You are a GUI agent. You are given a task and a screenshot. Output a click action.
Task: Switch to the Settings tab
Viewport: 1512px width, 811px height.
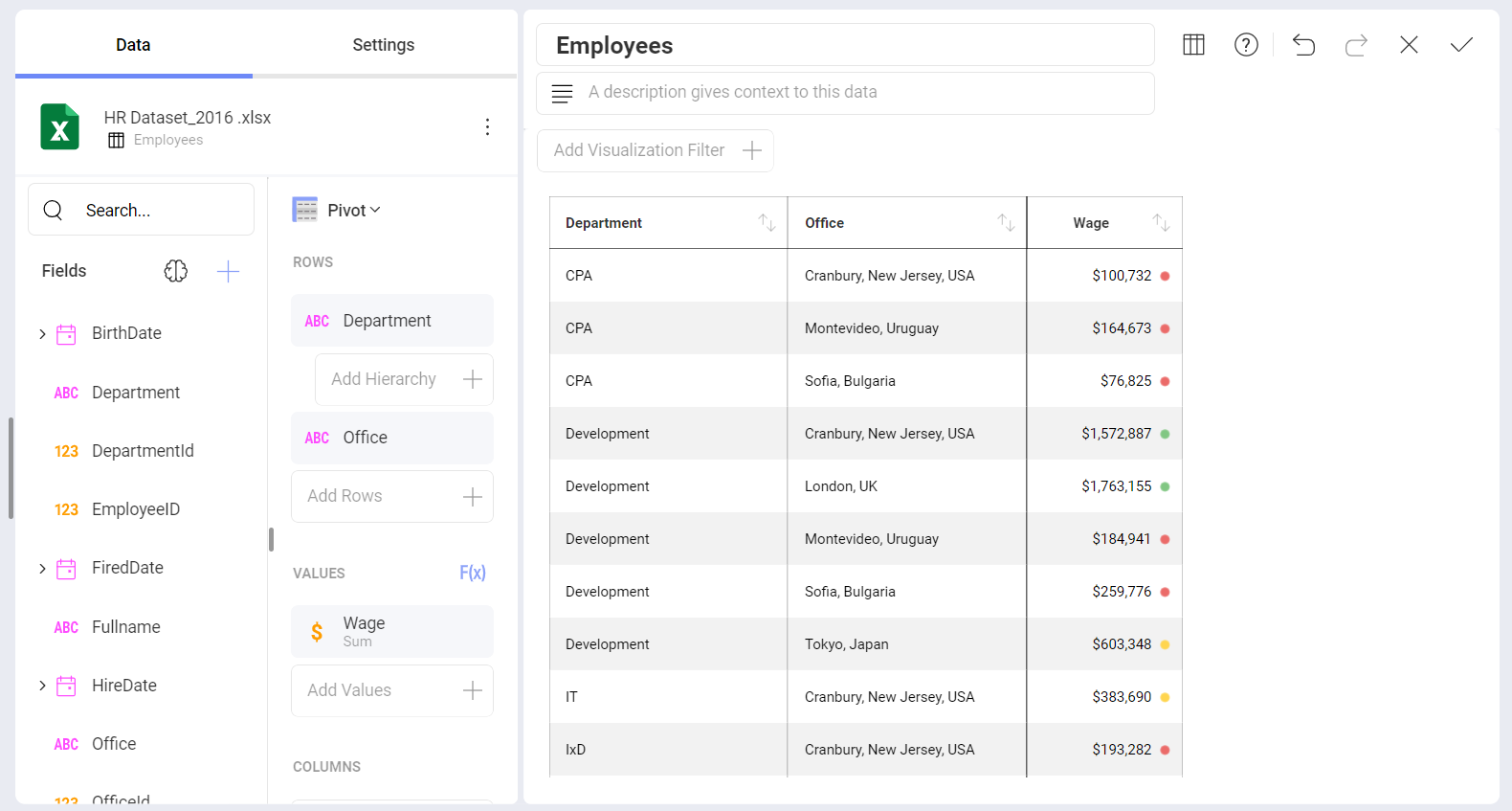[x=384, y=45]
